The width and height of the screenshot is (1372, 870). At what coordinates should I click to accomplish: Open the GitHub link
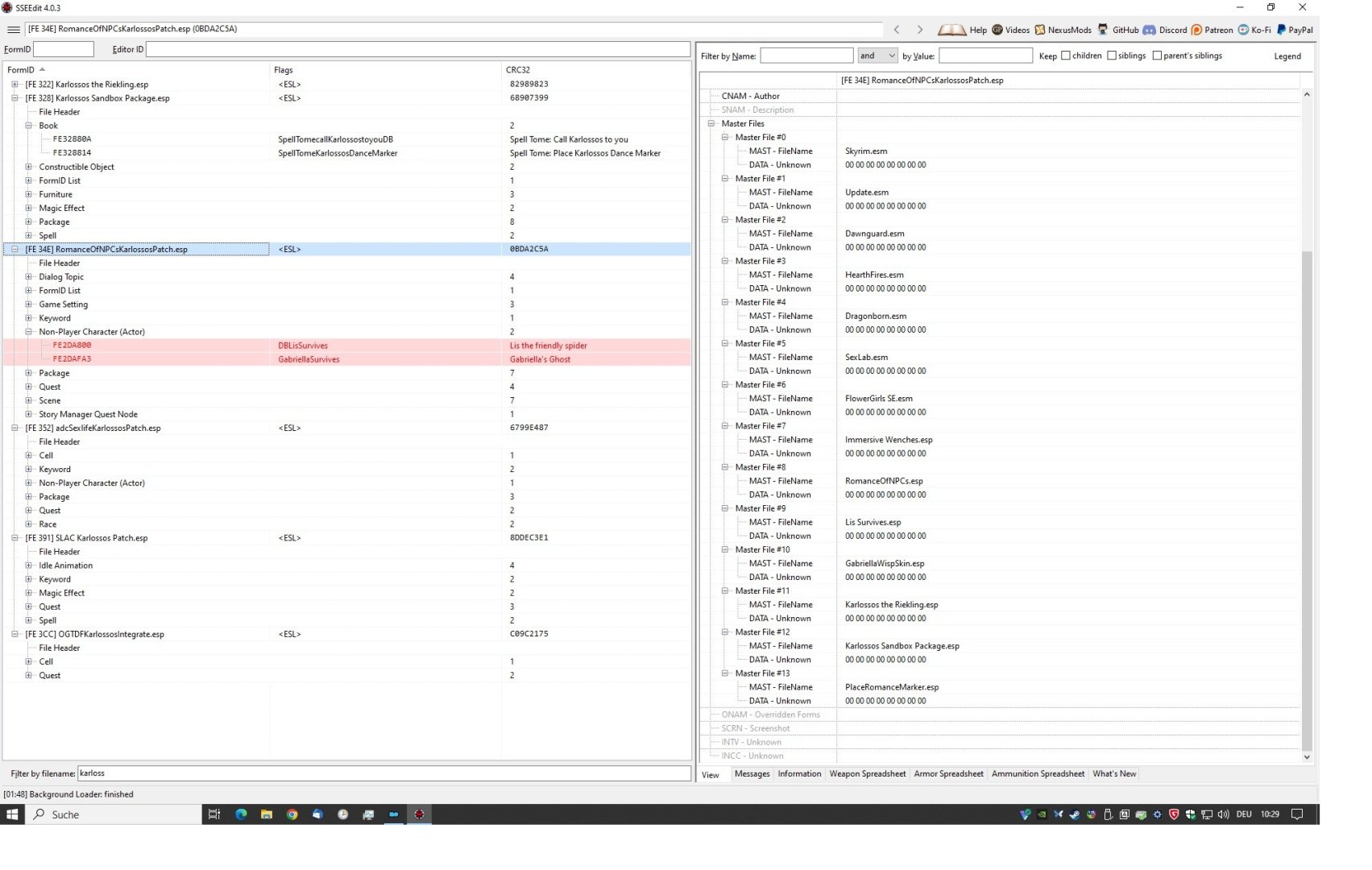(x=1118, y=30)
